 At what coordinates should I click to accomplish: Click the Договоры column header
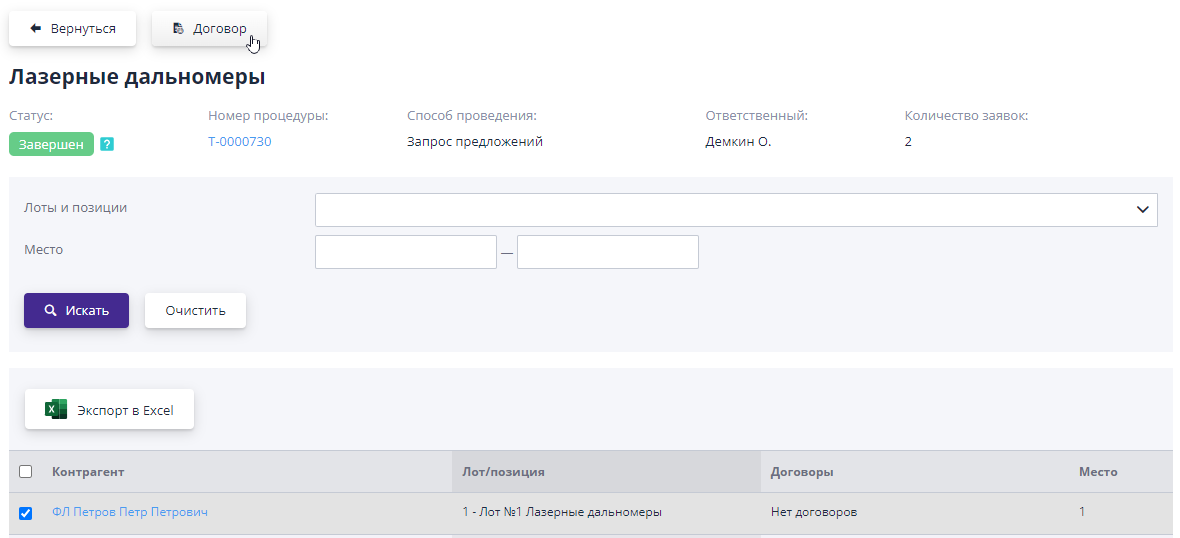coord(802,472)
